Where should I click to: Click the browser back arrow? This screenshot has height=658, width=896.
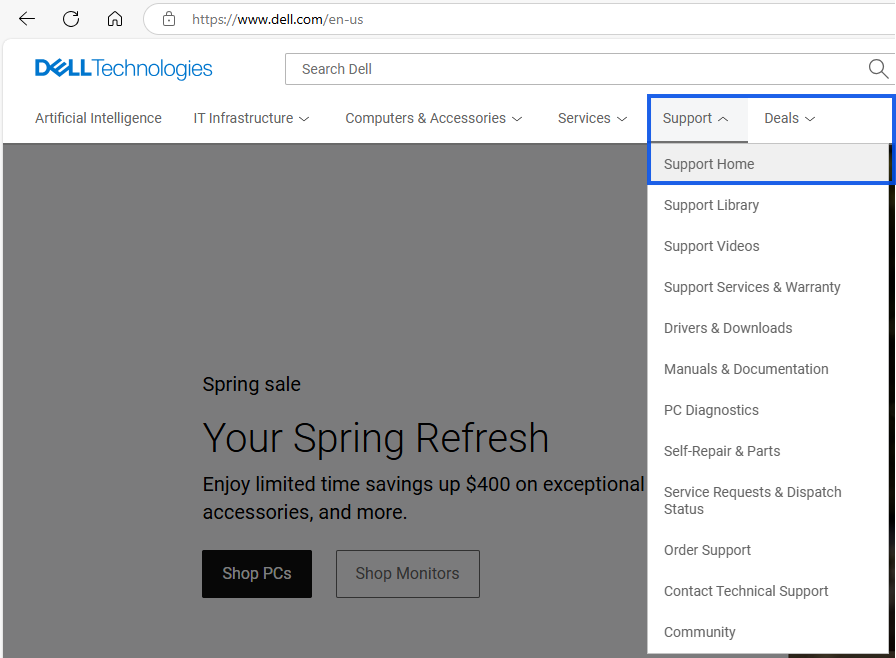26,18
